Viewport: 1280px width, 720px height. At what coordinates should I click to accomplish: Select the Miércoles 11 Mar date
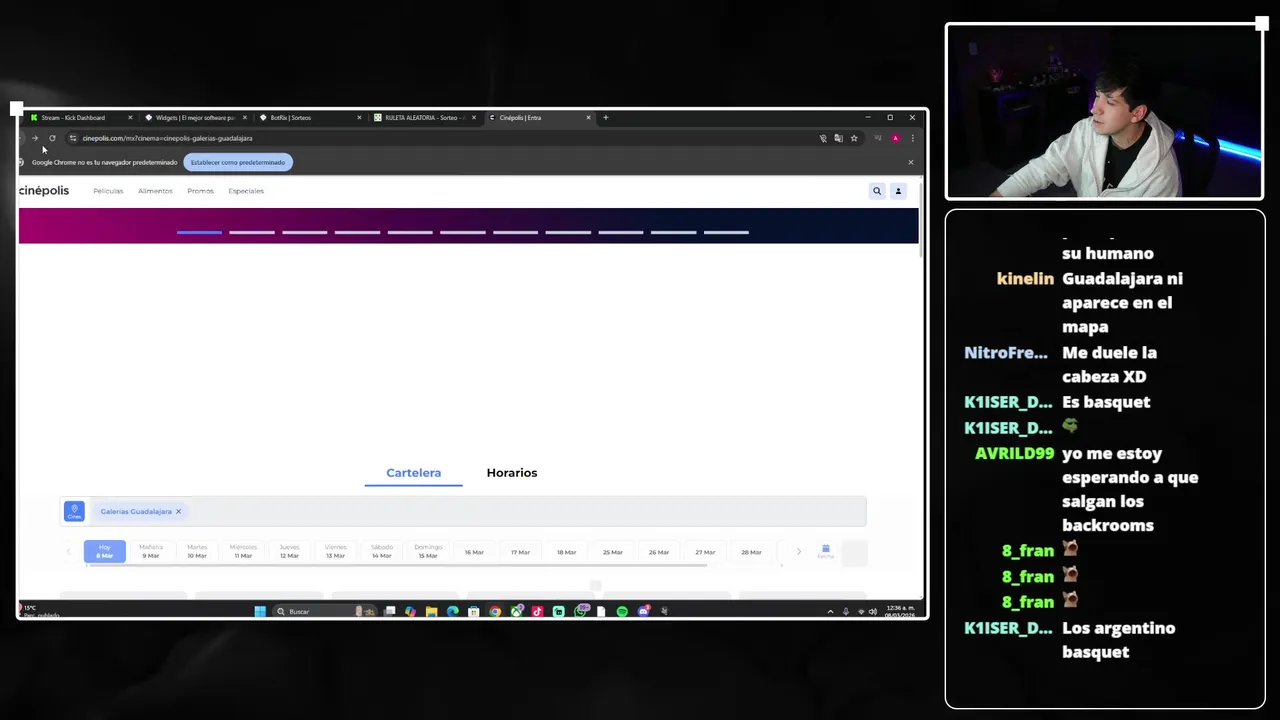243,551
